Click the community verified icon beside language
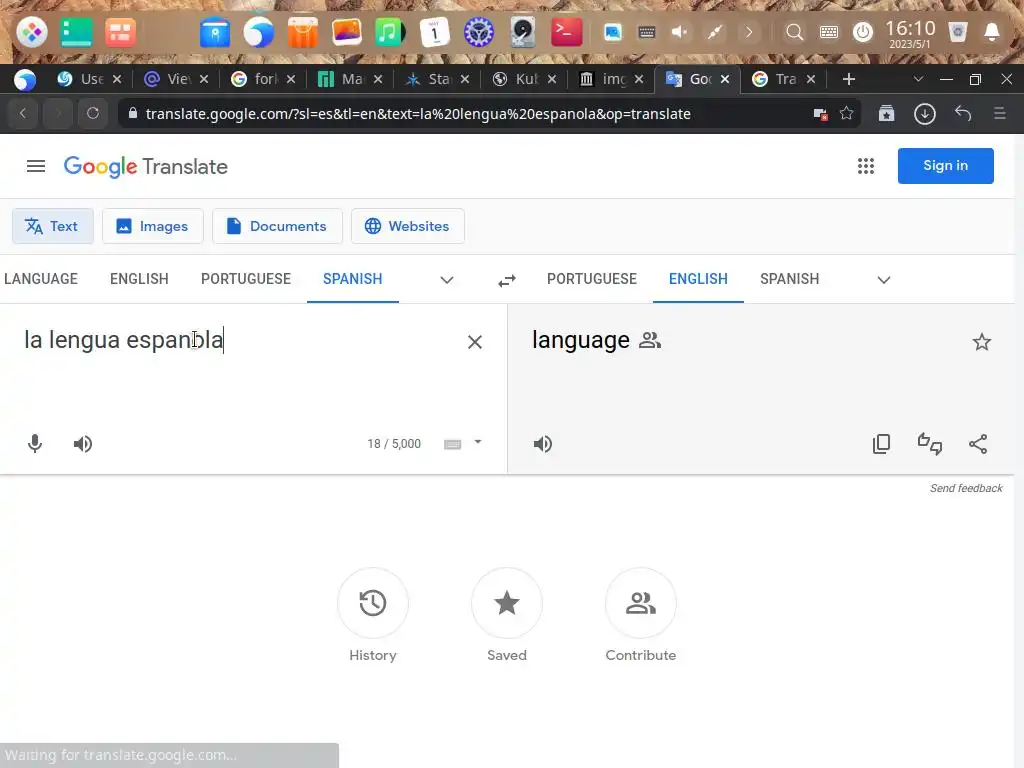Image resolution: width=1024 pixels, height=768 pixels. 650,340
